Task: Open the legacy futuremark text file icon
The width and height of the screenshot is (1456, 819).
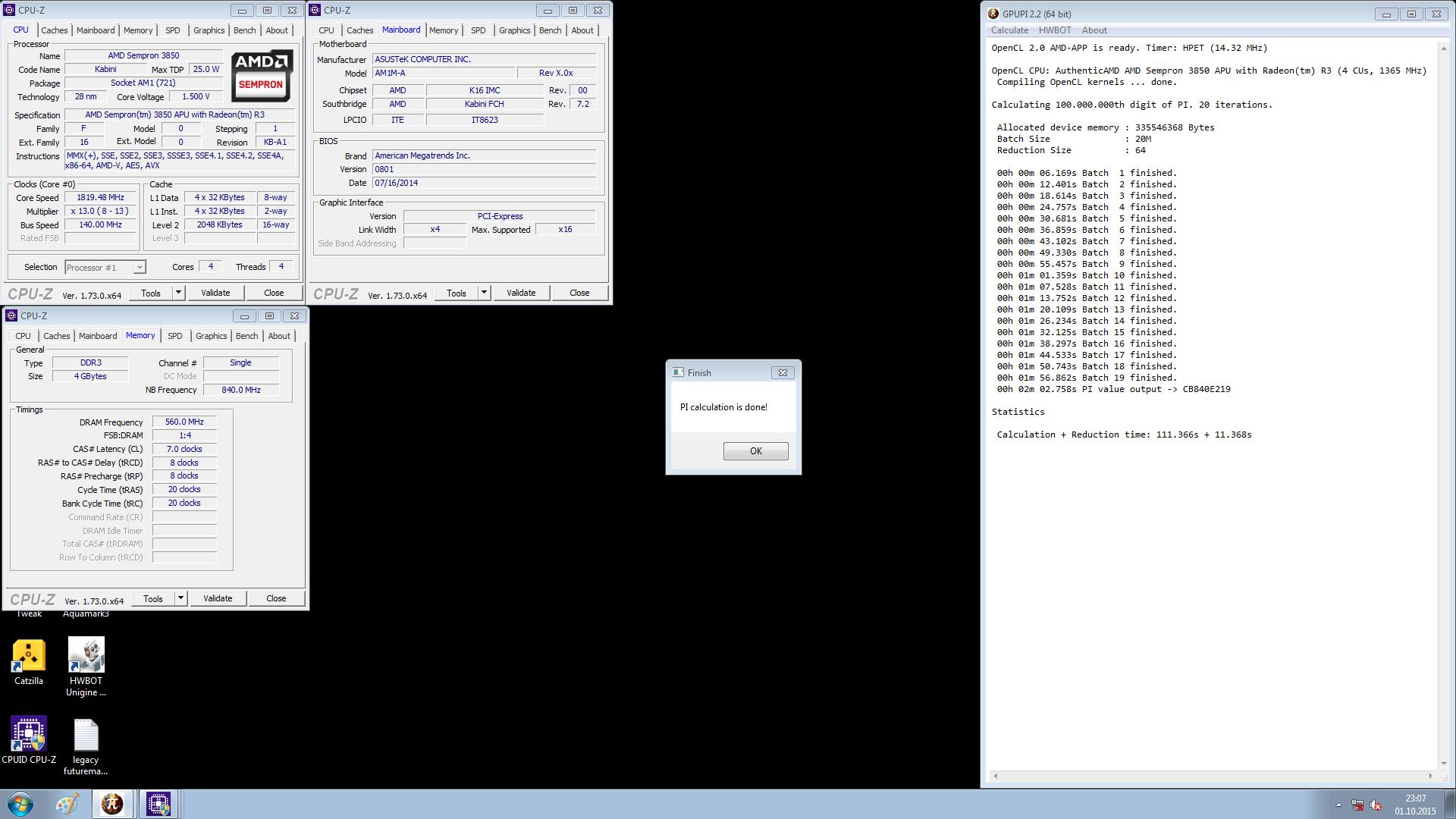Action: pos(86,747)
